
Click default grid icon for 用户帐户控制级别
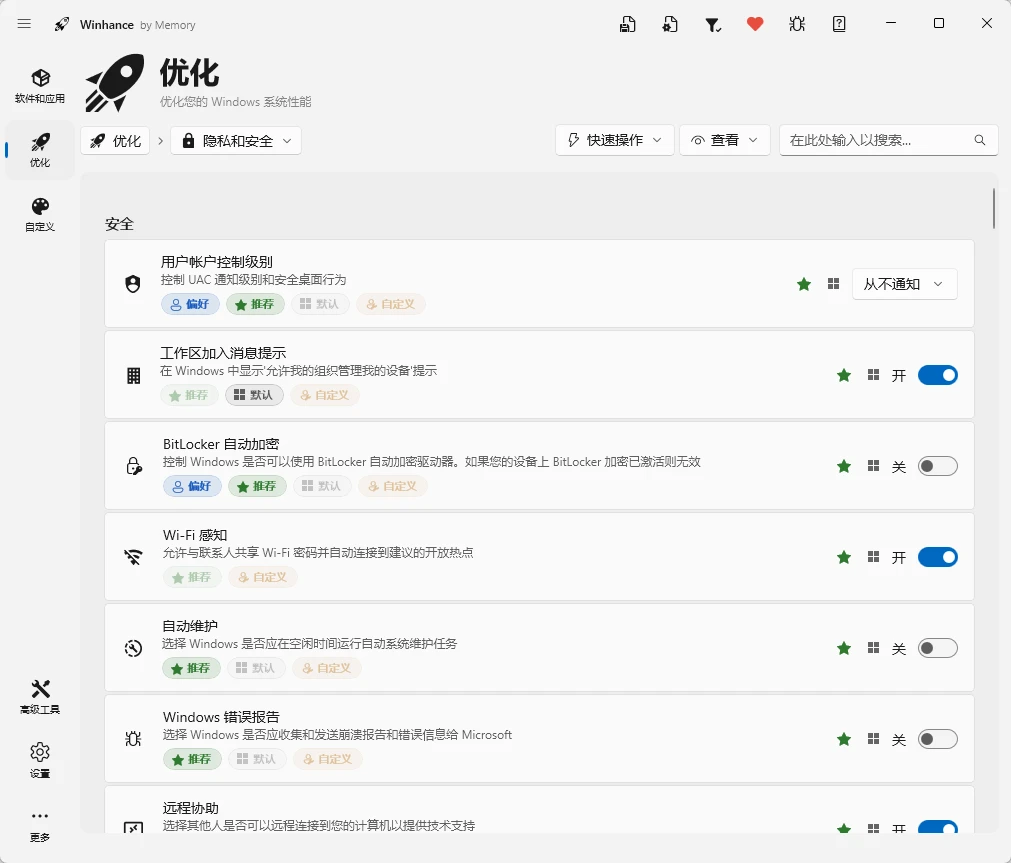833,284
